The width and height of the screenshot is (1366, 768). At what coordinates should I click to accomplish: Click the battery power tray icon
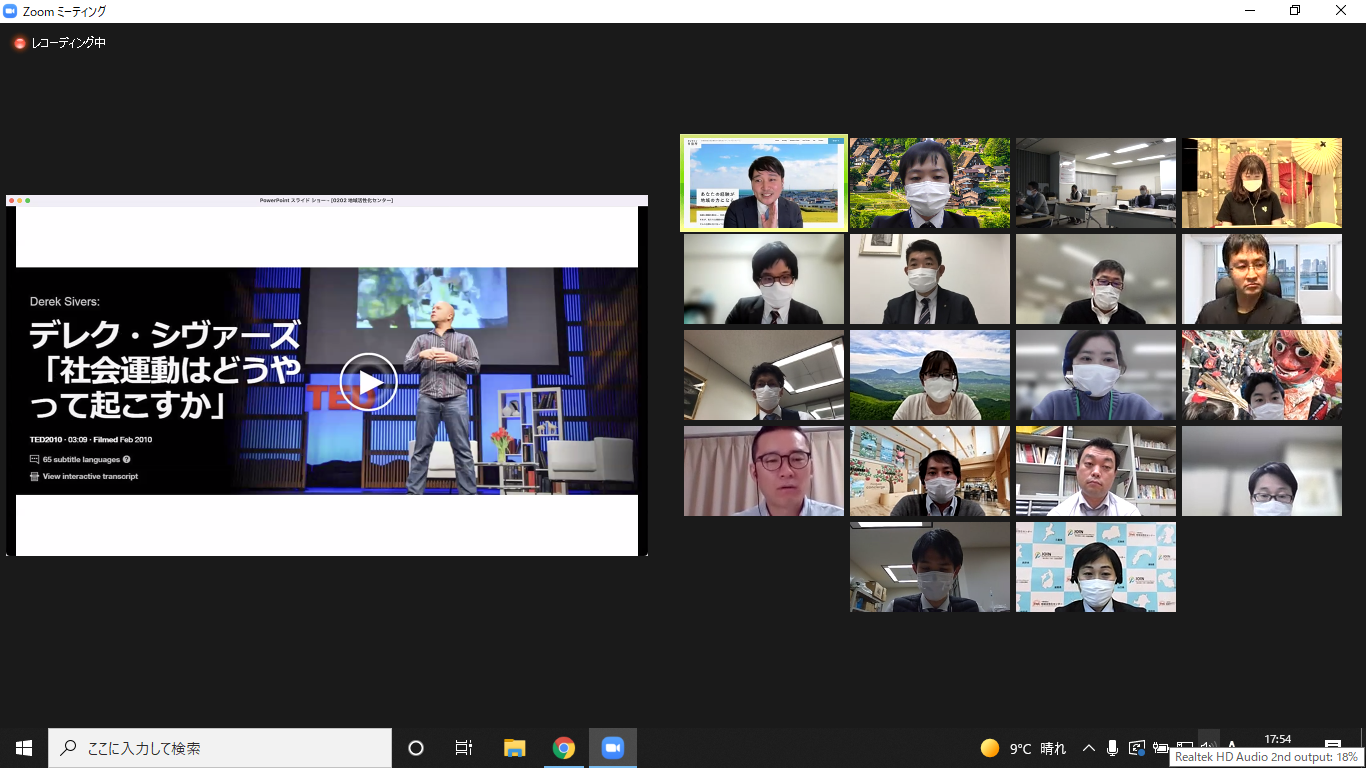coord(1161,748)
